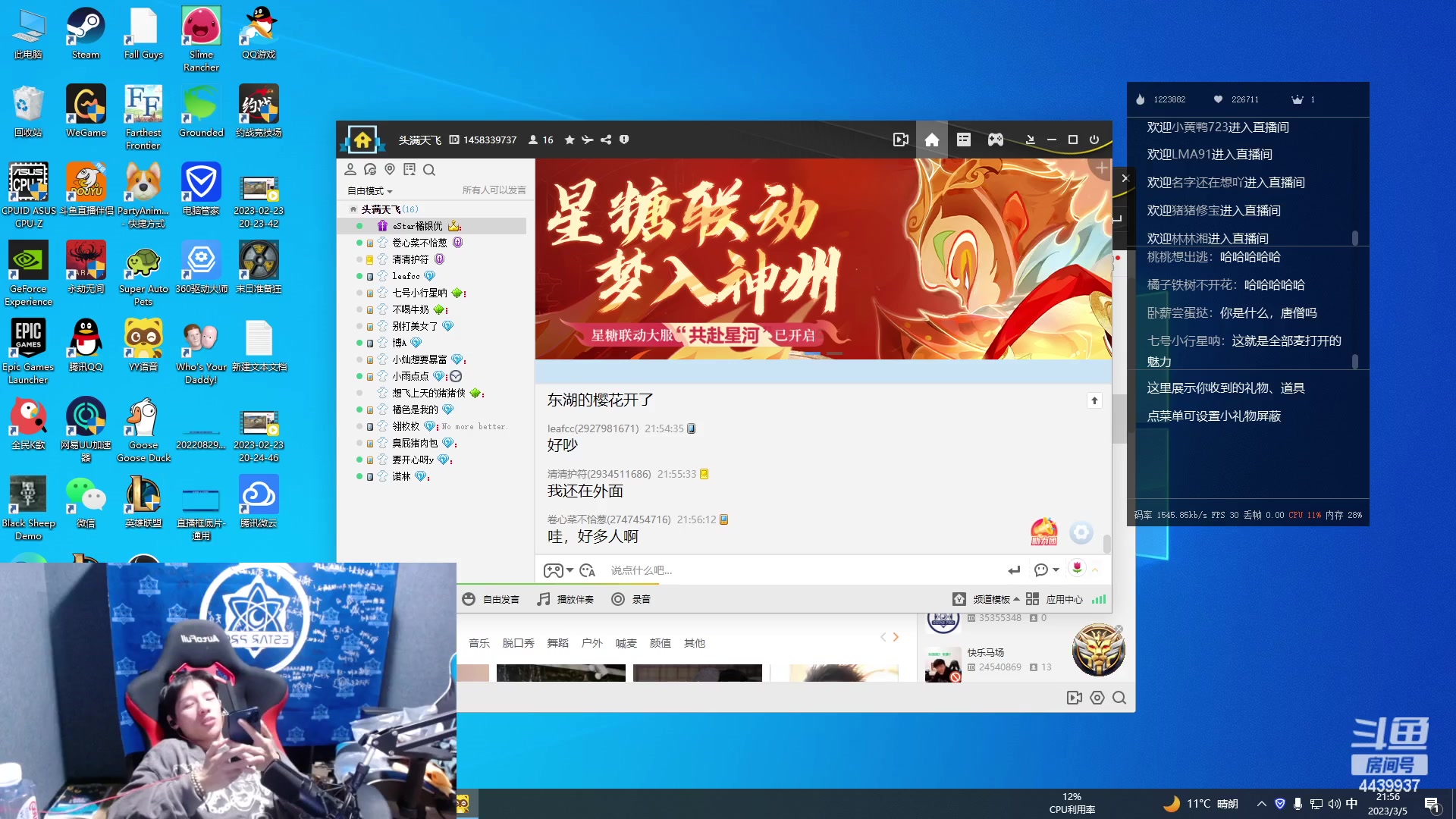
Task: Click the next arrow in category row
Action: [896, 637]
